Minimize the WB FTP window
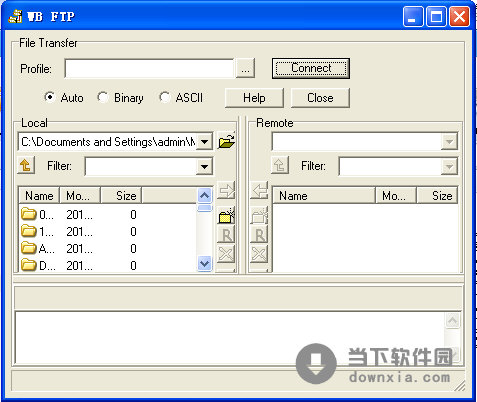This screenshot has height=402, width=477. click(x=412, y=16)
